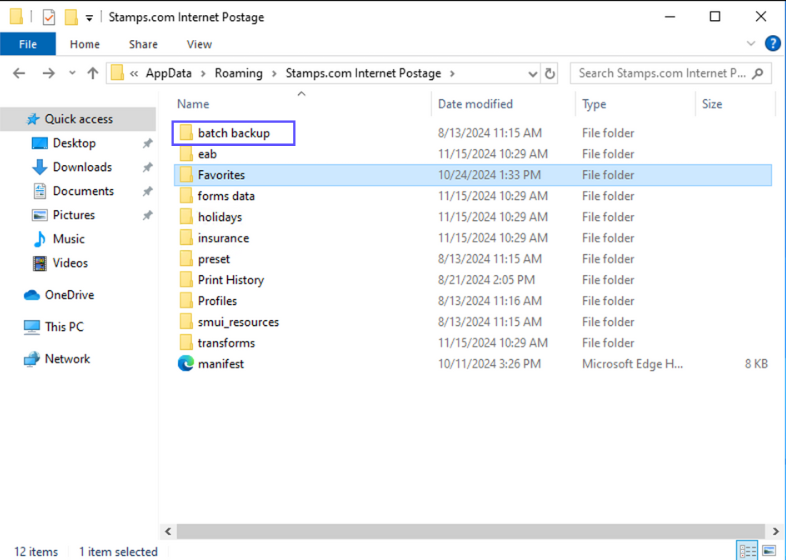Expand the ribbon with the chevron

coord(751,44)
